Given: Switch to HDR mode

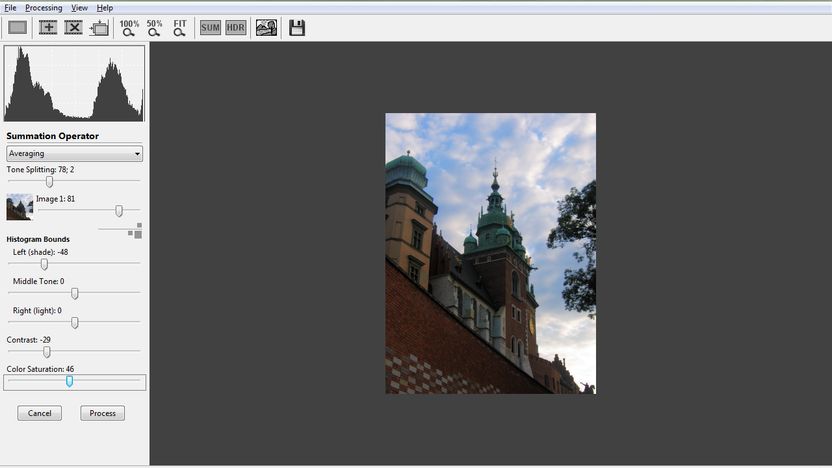Looking at the screenshot, I should tap(236, 28).
